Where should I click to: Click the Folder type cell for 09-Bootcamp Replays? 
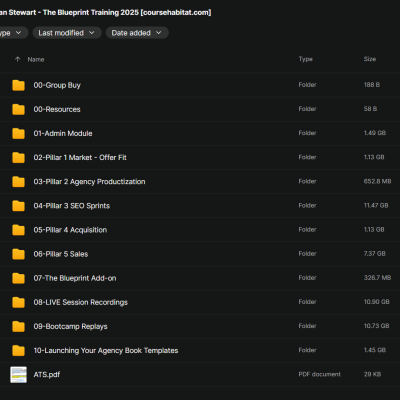[x=307, y=326]
